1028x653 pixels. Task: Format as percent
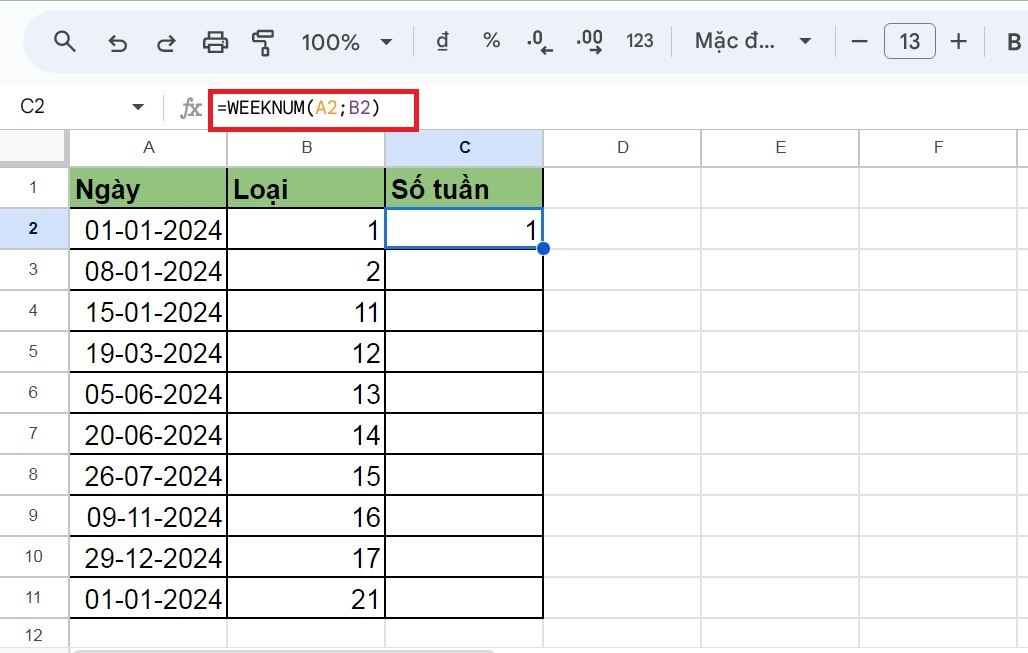tap(492, 41)
